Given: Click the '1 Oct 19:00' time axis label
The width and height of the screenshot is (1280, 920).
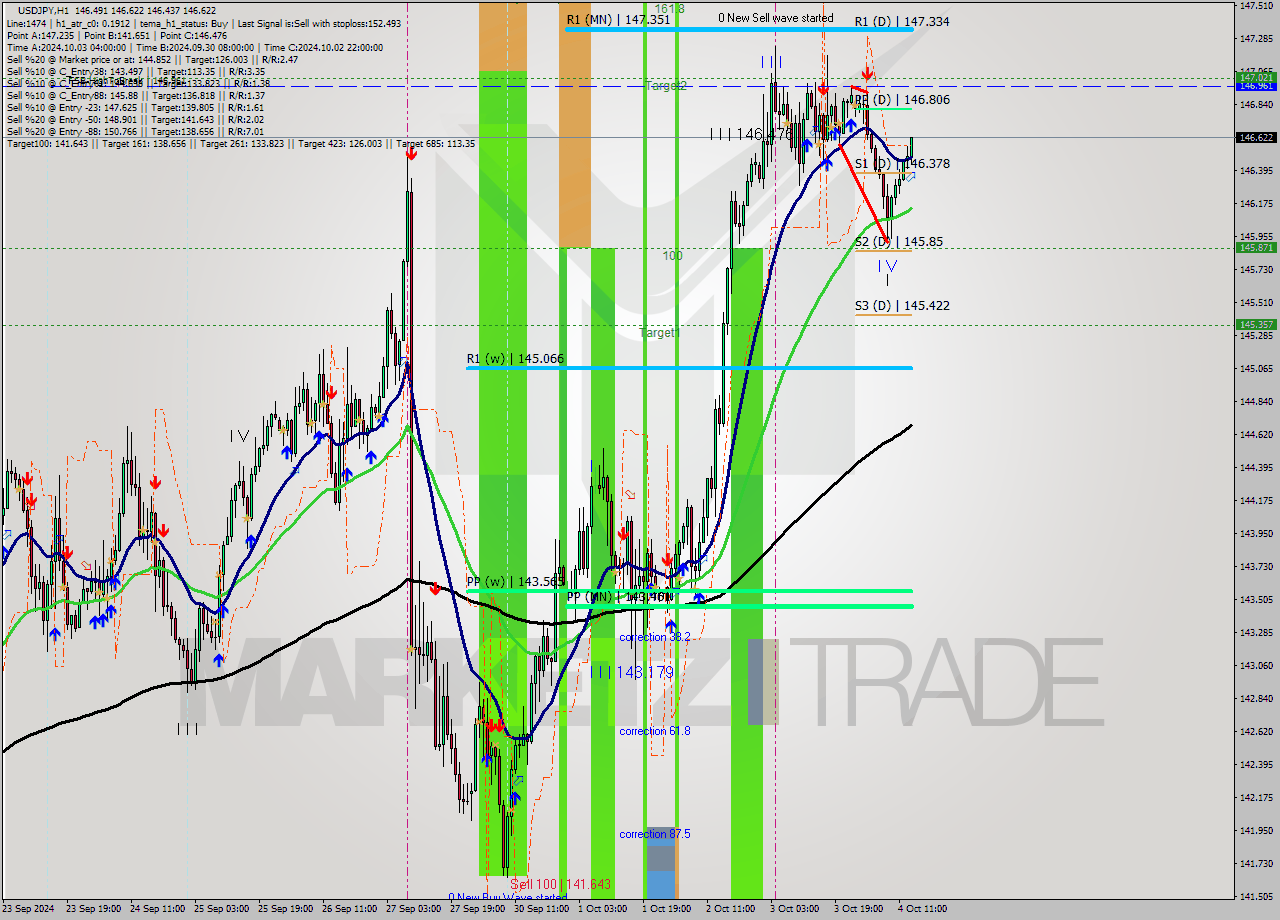Looking at the screenshot, I should pyautogui.click(x=667, y=909).
